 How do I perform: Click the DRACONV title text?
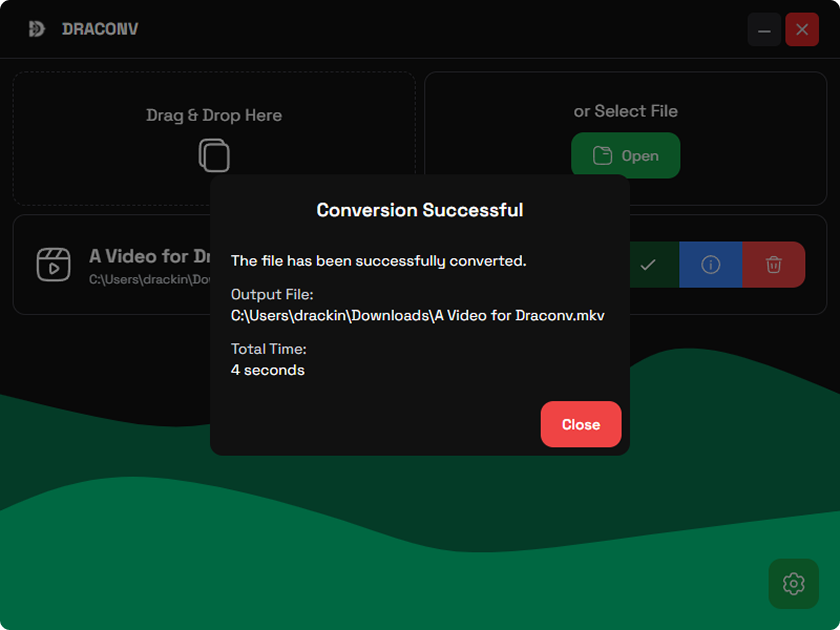(x=100, y=29)
